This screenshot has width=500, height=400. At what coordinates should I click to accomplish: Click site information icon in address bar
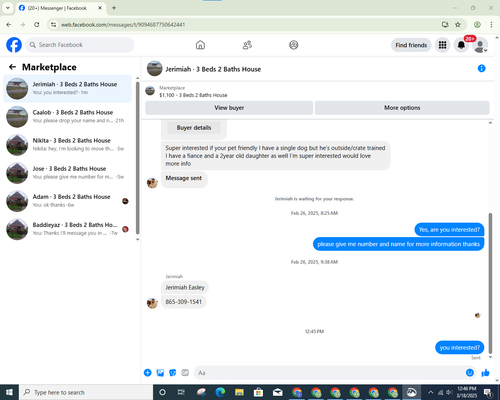click(53, 25)
